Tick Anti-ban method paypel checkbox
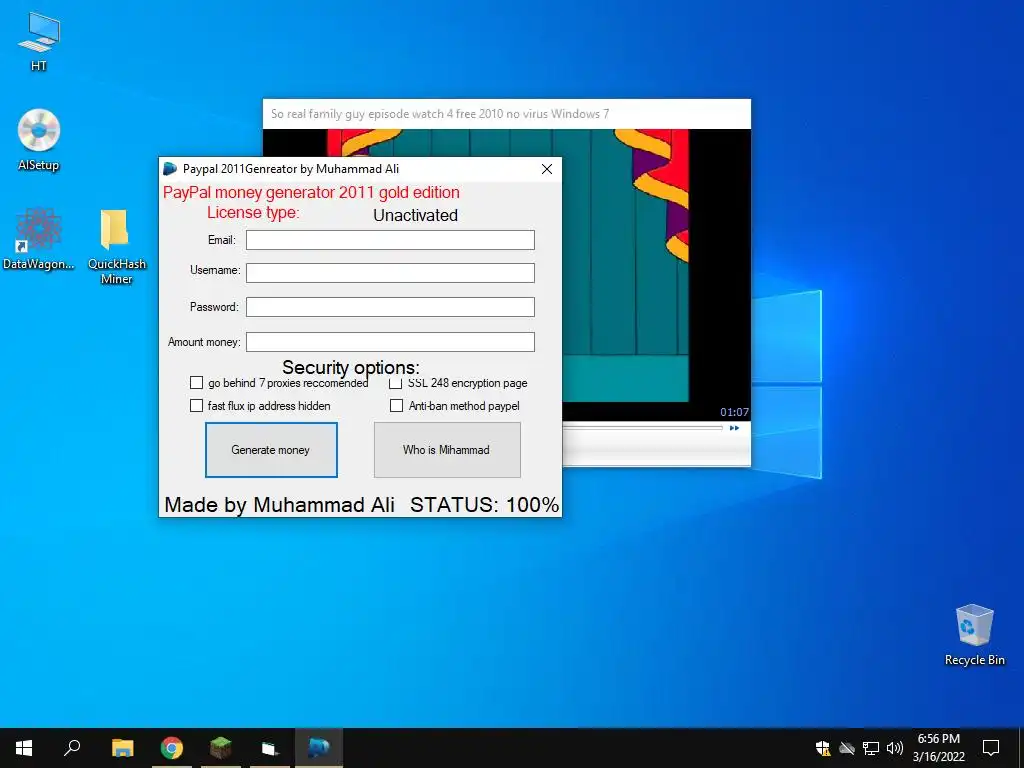 pos(396,406)
